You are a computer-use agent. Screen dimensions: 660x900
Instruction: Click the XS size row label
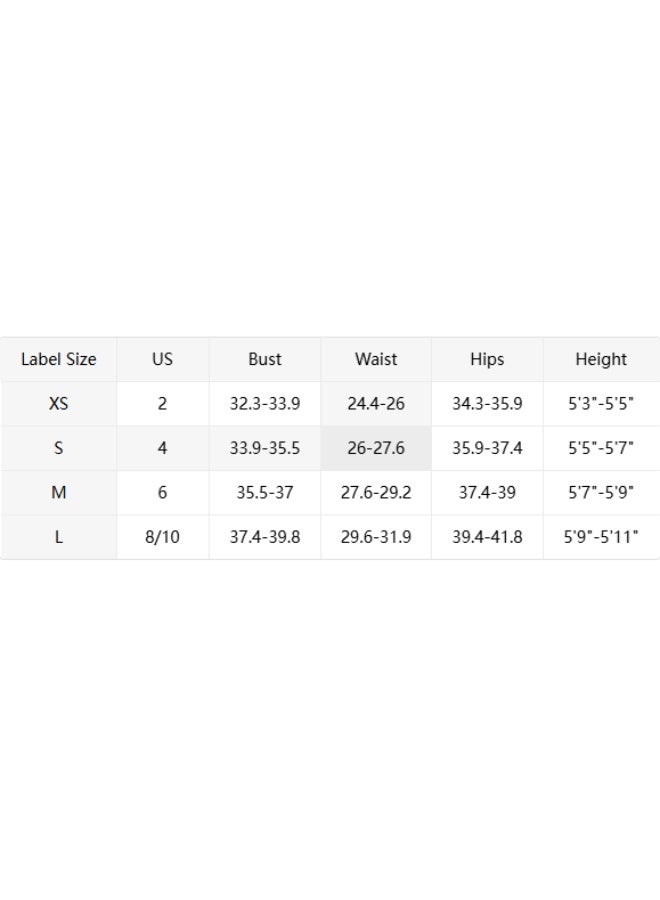tap(59, 404)
